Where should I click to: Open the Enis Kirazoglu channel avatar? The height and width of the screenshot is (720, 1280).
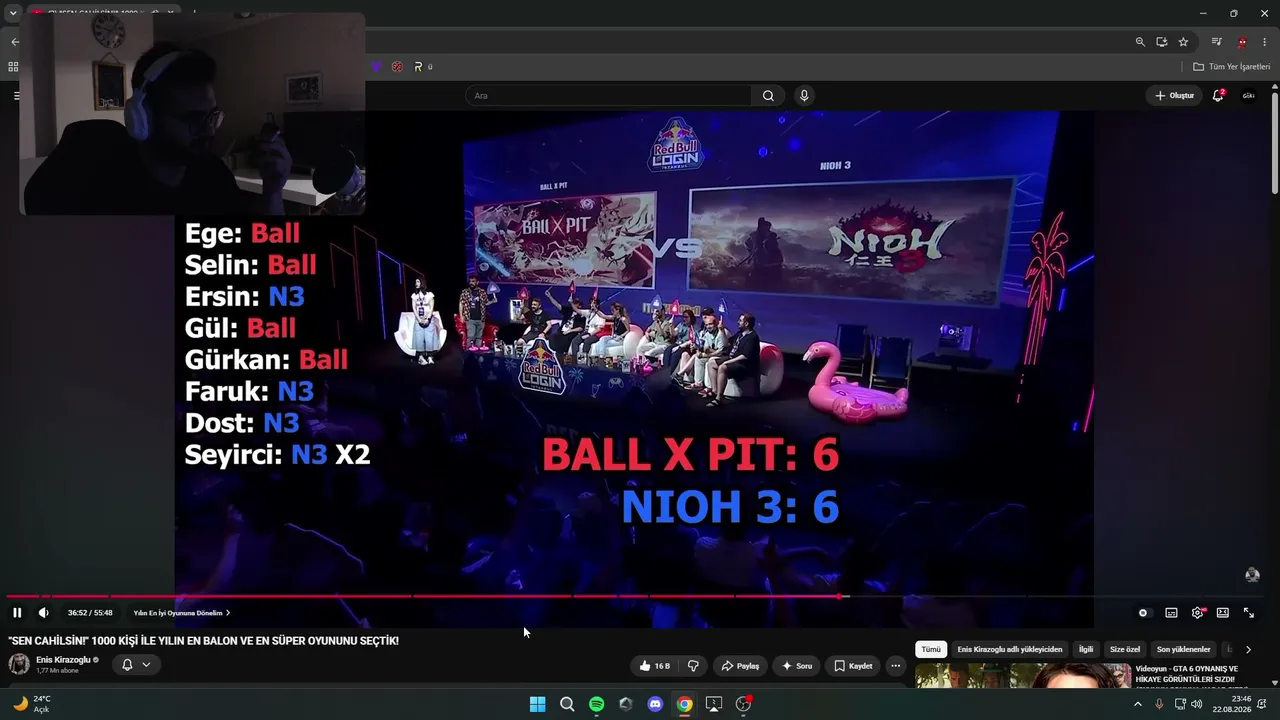pos(19,665)
